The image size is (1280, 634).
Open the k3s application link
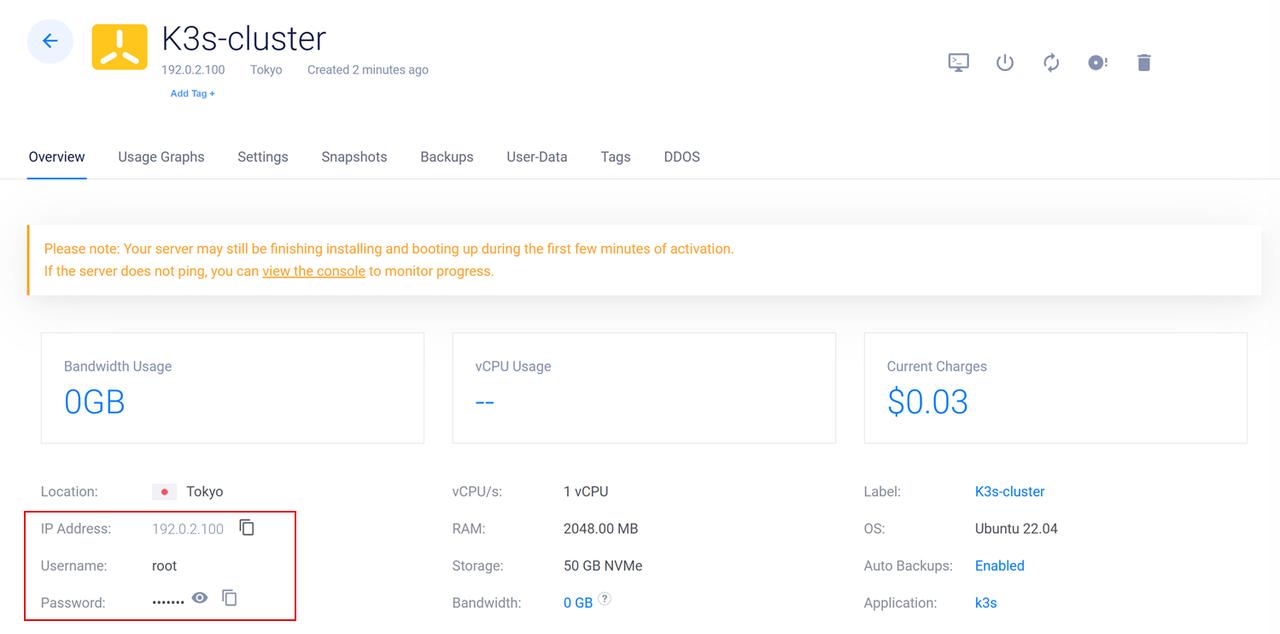985,602
